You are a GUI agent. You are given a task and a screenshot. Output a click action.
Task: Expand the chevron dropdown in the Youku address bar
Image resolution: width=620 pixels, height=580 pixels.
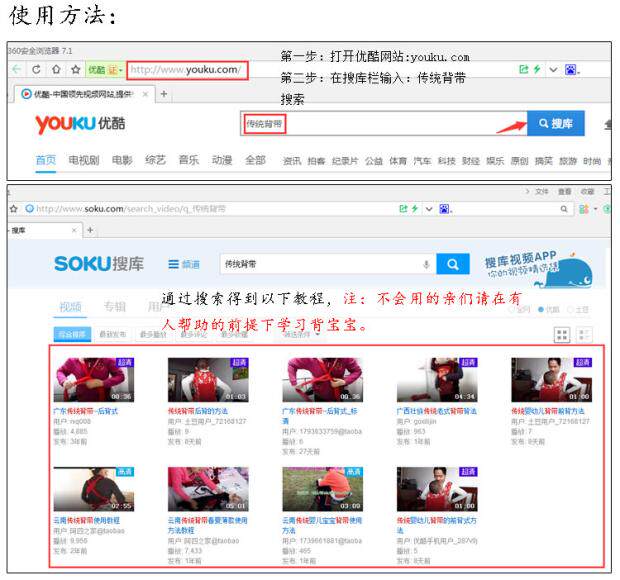[553, 70]
